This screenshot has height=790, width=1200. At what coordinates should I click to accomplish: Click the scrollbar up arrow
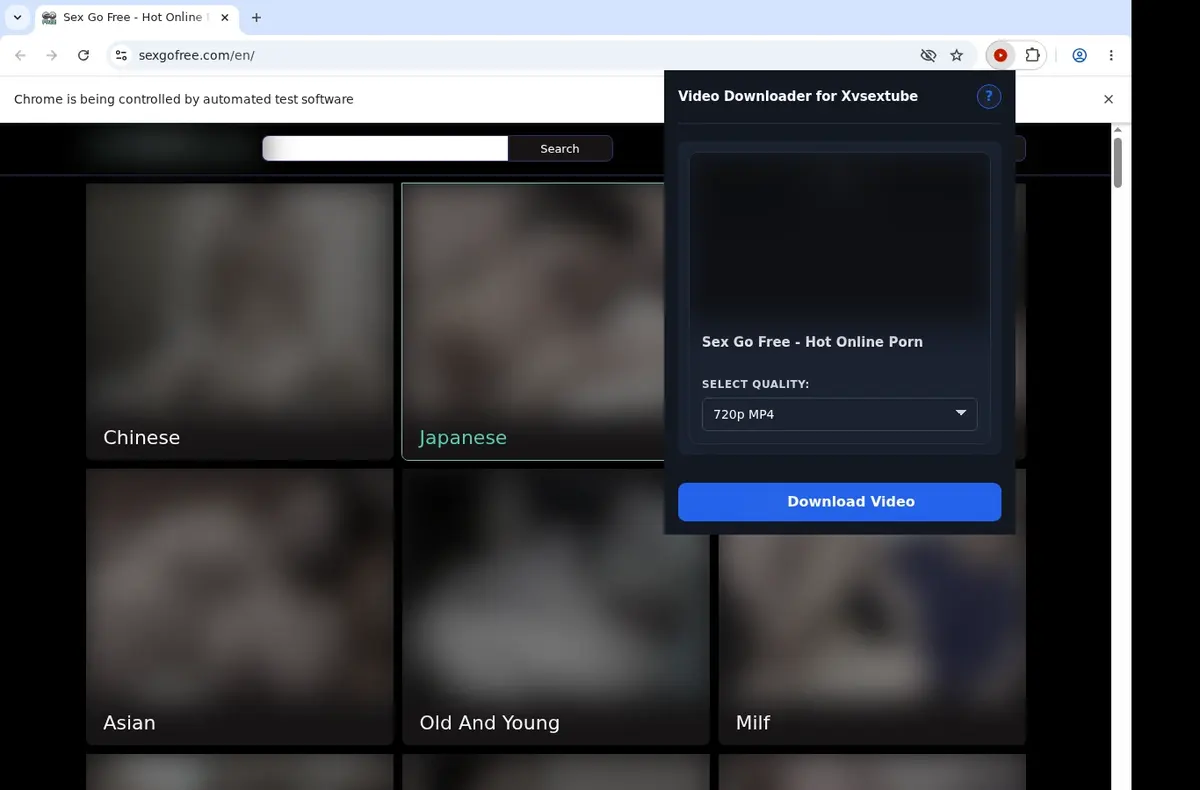tap(1118, 130)
